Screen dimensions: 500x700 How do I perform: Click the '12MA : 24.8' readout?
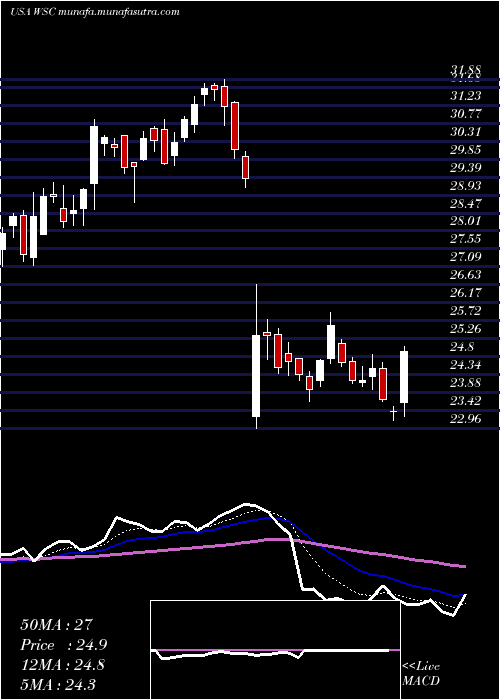click(62, 665)
